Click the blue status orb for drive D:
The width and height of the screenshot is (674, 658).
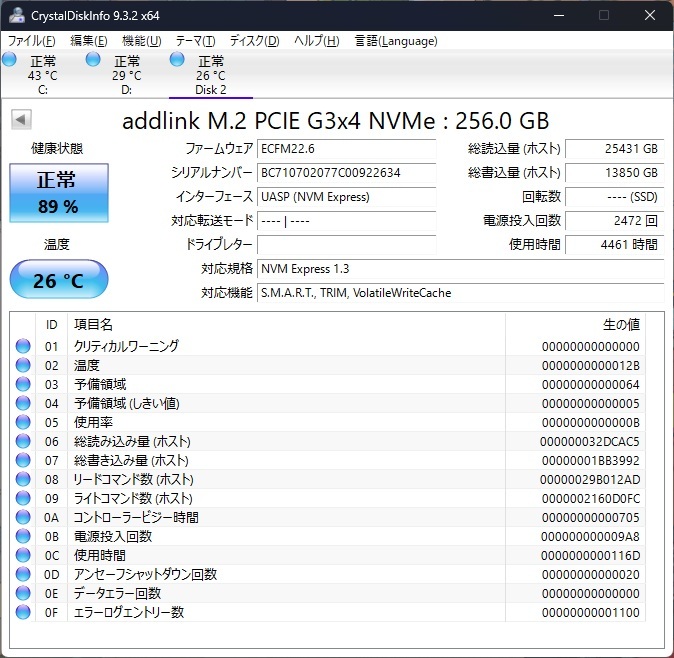[x=93, y=59]
